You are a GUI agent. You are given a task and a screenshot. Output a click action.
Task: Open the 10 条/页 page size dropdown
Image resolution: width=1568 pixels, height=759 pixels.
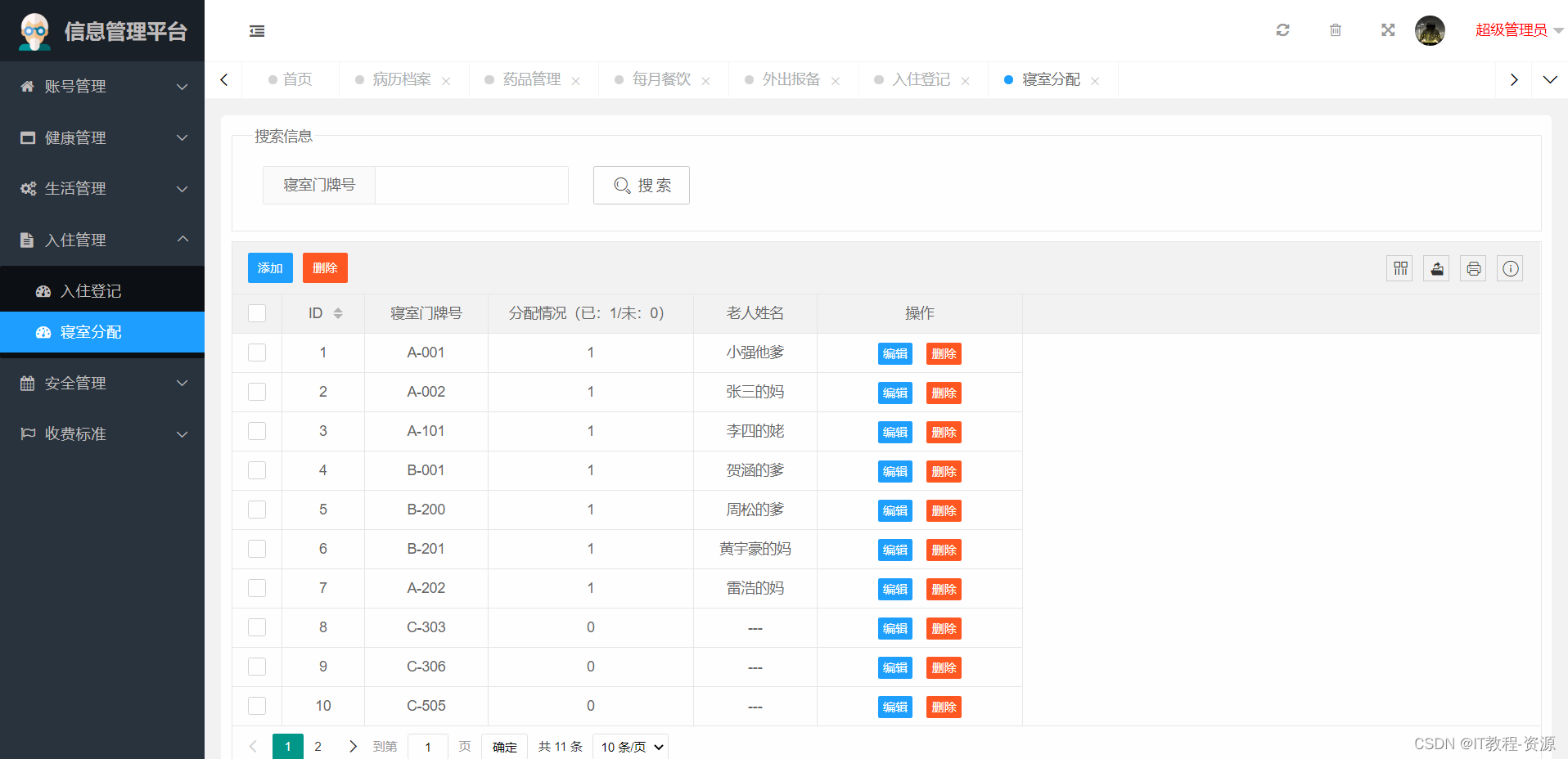pos(630,747)
